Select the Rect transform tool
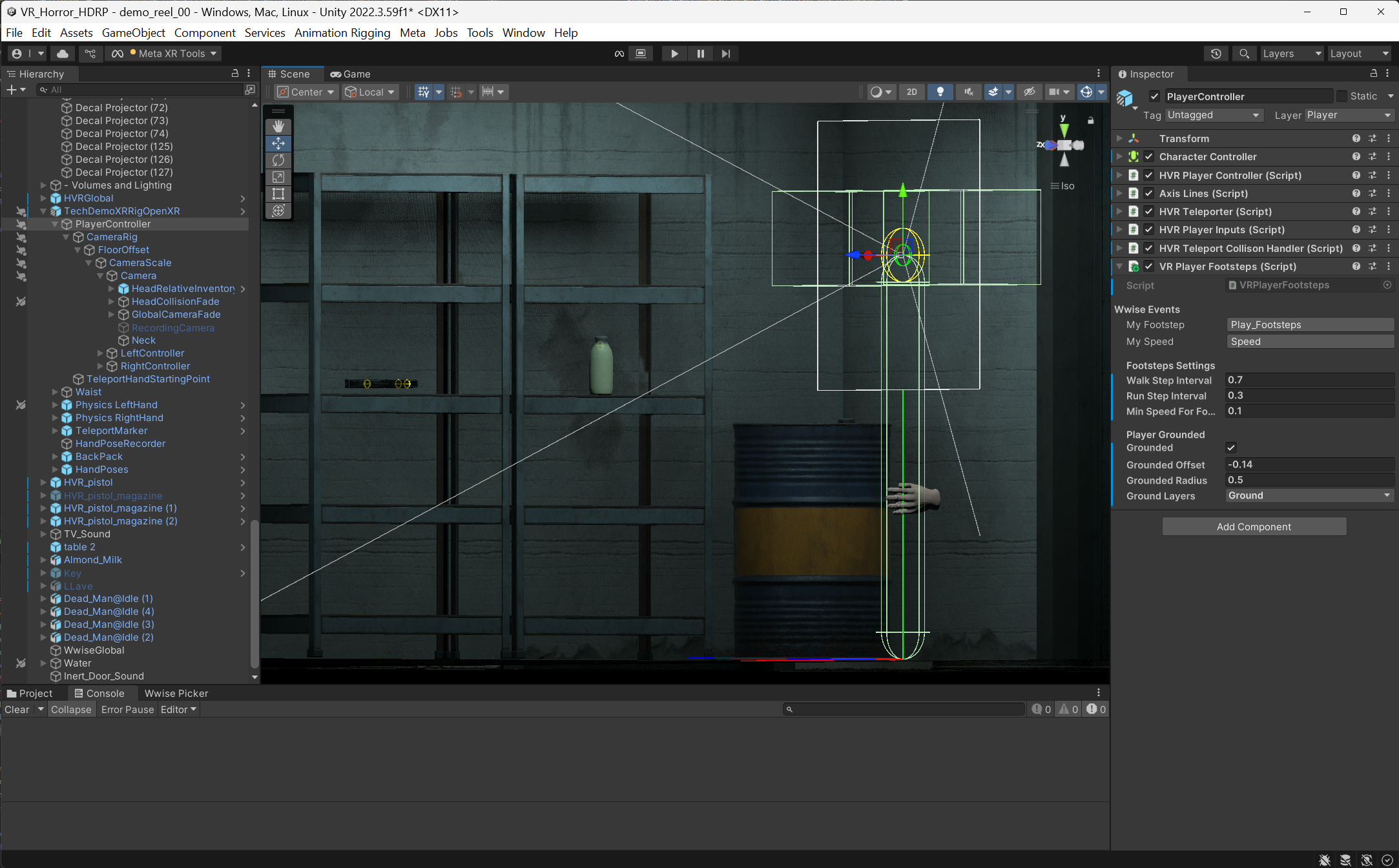Image resolution: width=1399 pixels, height=868 pixels. [278, 194]
